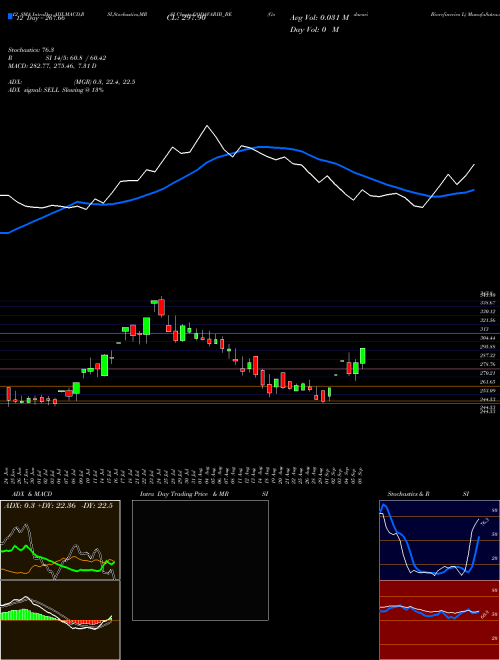Click the 'Intra Day Trading Price & MR' title
The height and width of the screenshot is (660, 500).
click(x=185, y=494)
